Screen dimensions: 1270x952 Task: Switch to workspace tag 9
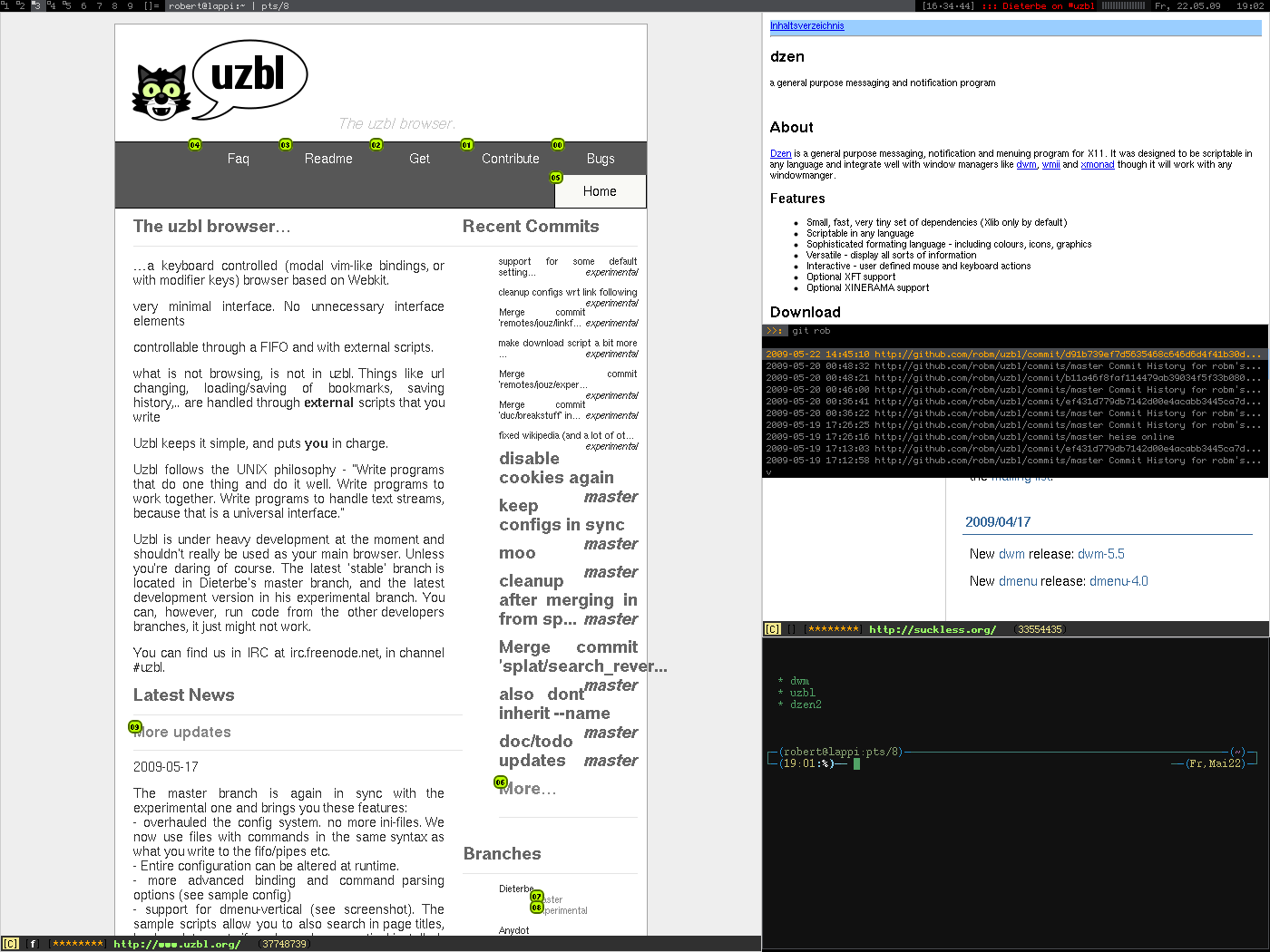pyautogui.click(x=130, y=5)
